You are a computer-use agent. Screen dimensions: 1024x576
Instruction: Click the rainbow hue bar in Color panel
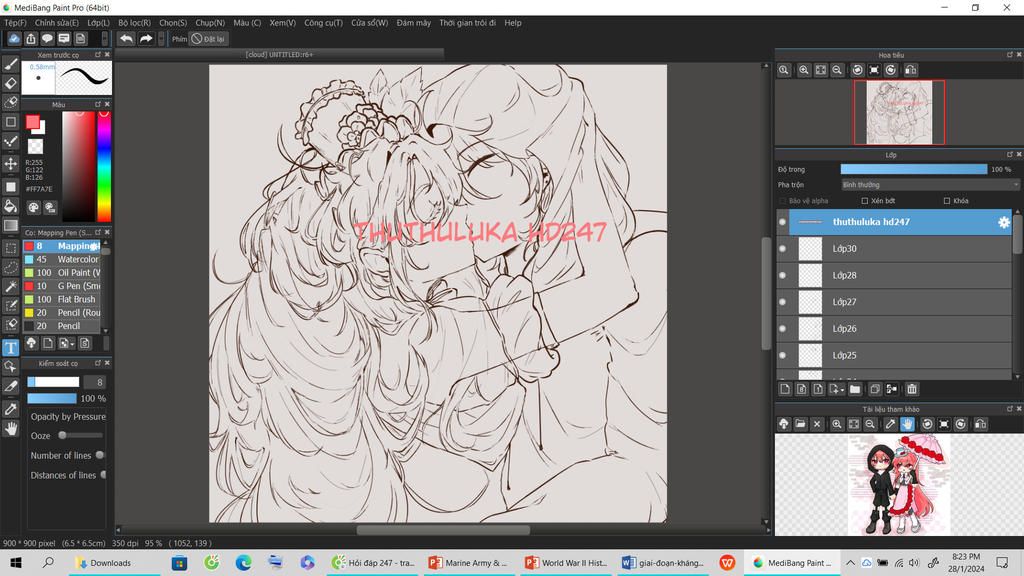[104, 167]
